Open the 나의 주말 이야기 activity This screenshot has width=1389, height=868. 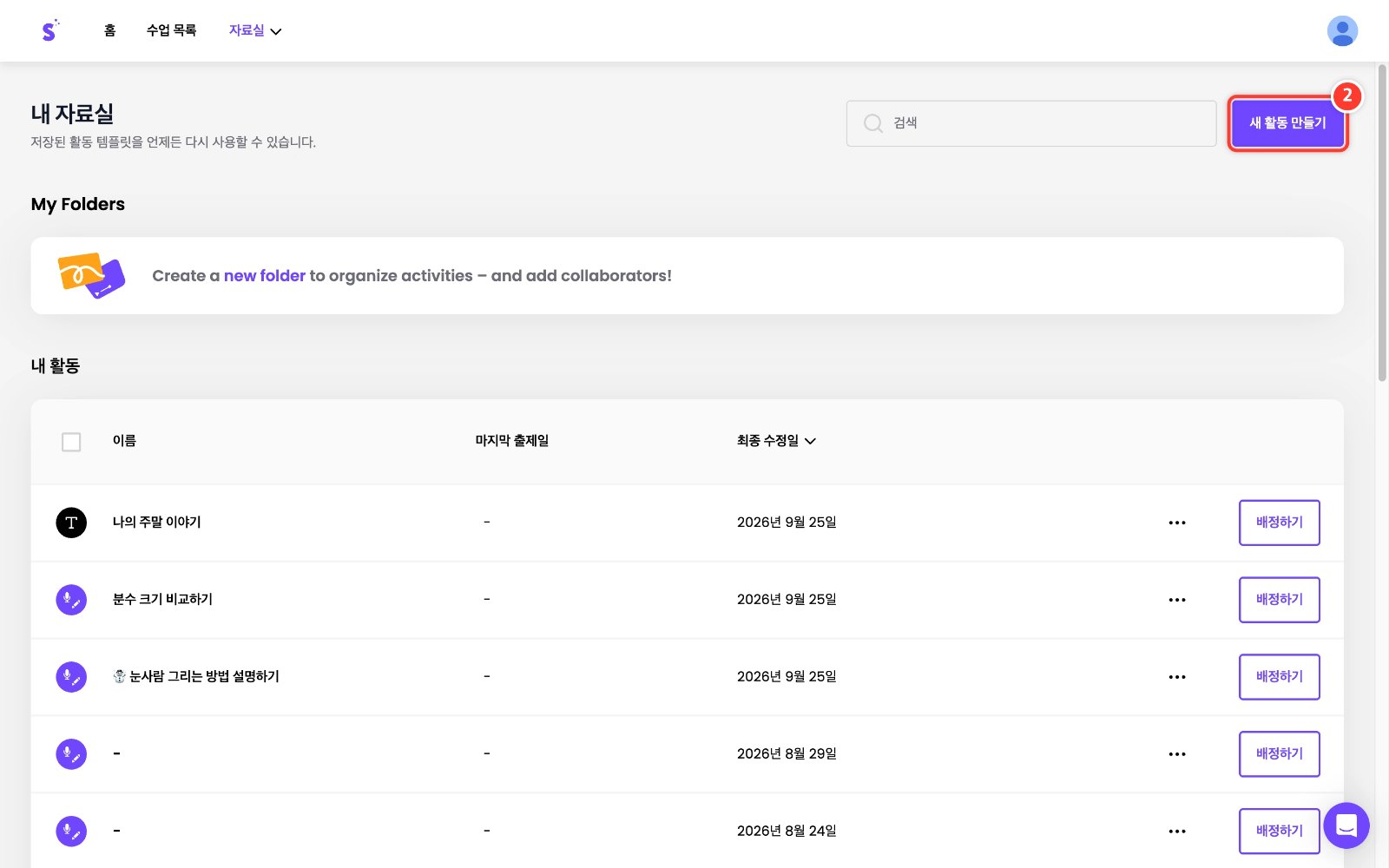tap(156, 523)
